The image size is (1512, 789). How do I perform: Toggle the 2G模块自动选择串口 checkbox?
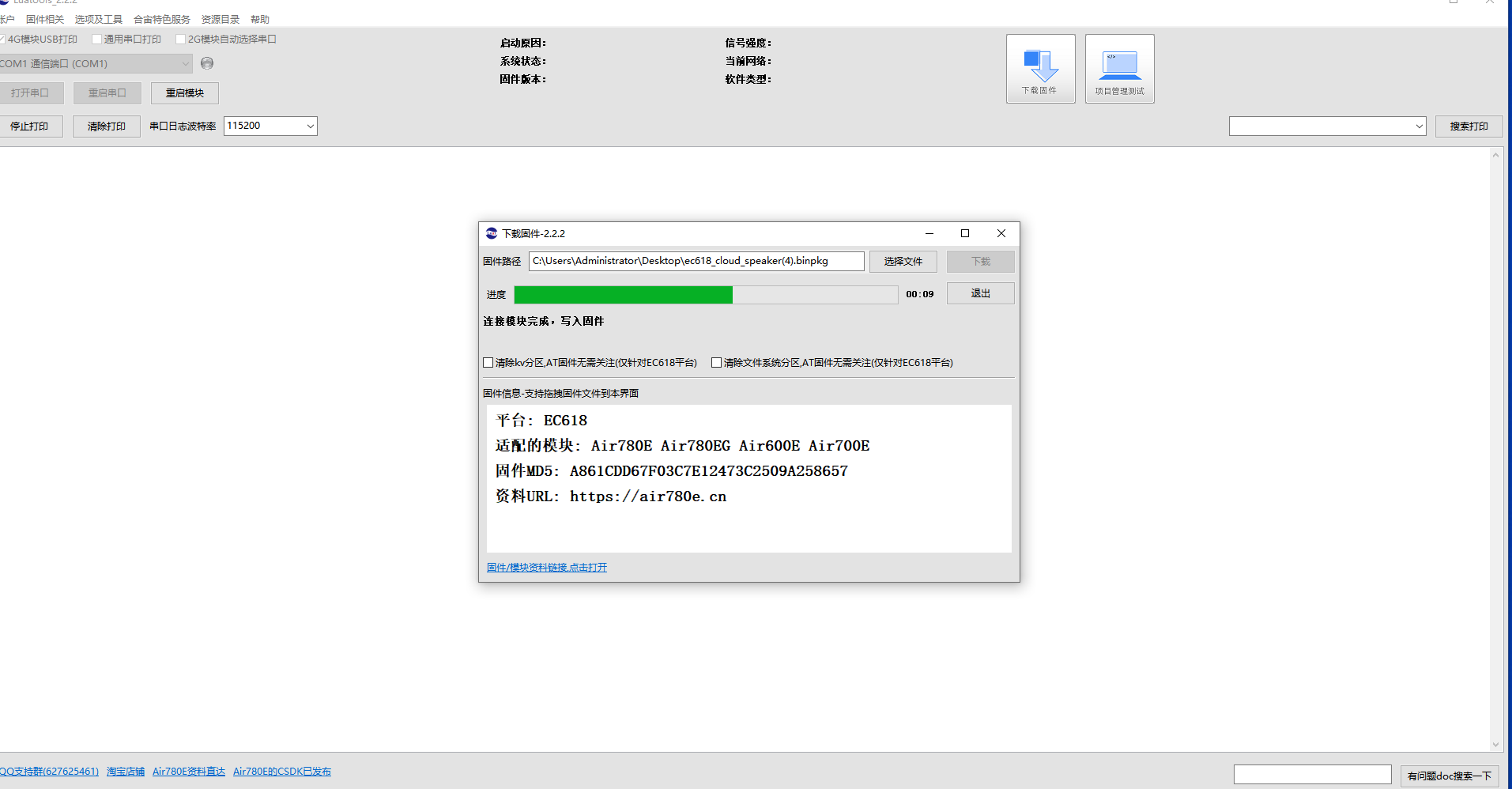(x=181, y=40)
